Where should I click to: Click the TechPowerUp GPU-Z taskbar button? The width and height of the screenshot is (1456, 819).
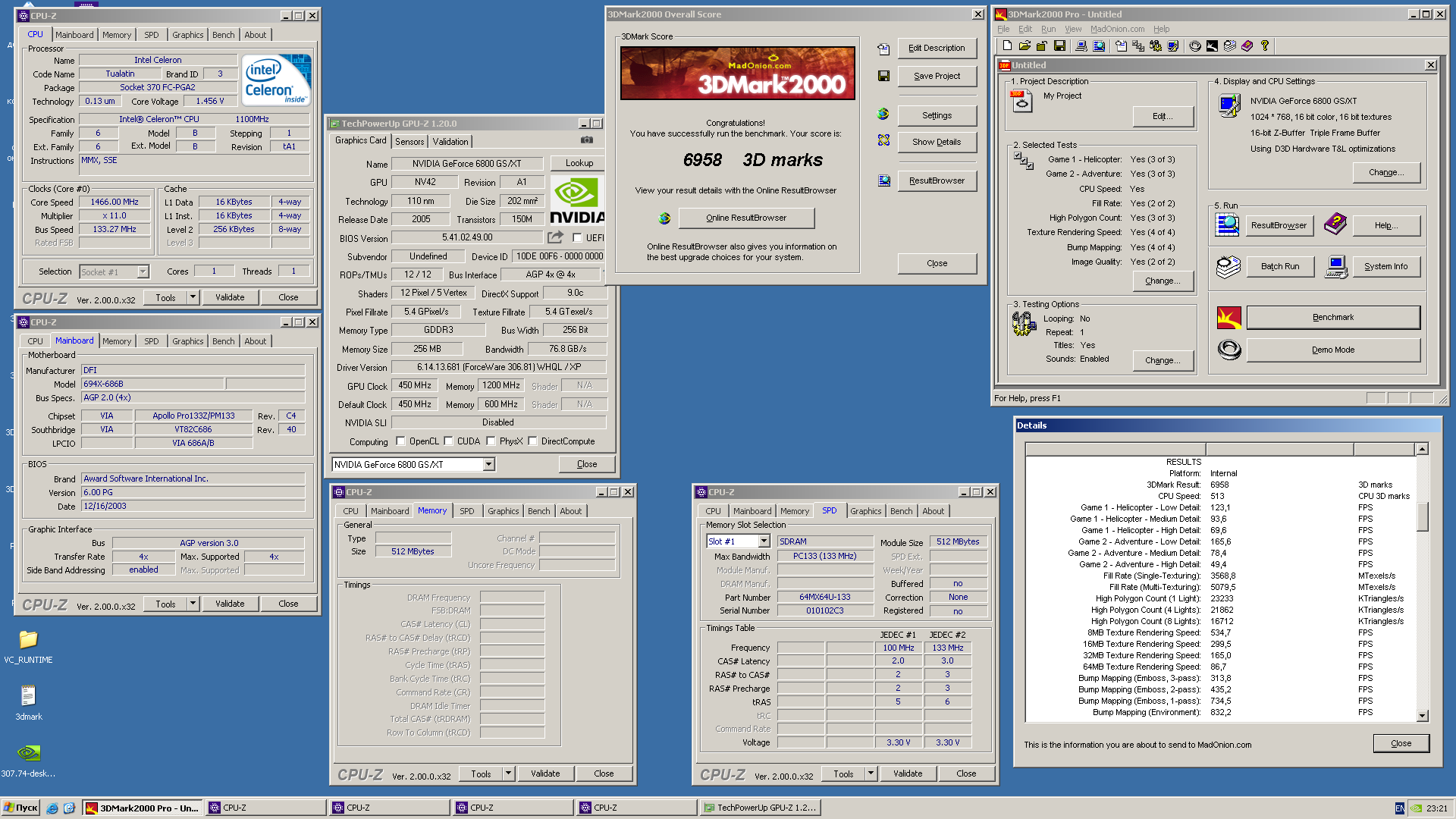(760, 808)
